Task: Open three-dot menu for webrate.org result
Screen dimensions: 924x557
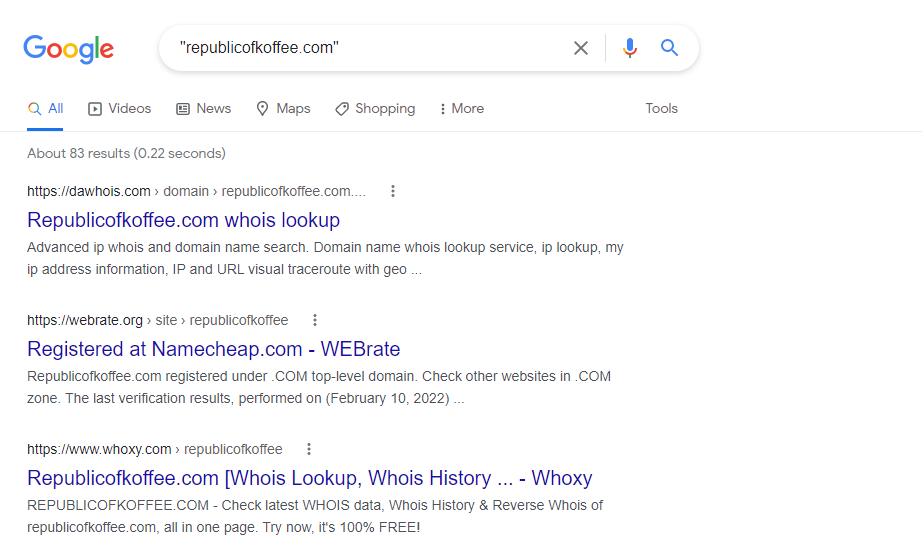Action: click(x=315, y=320)
